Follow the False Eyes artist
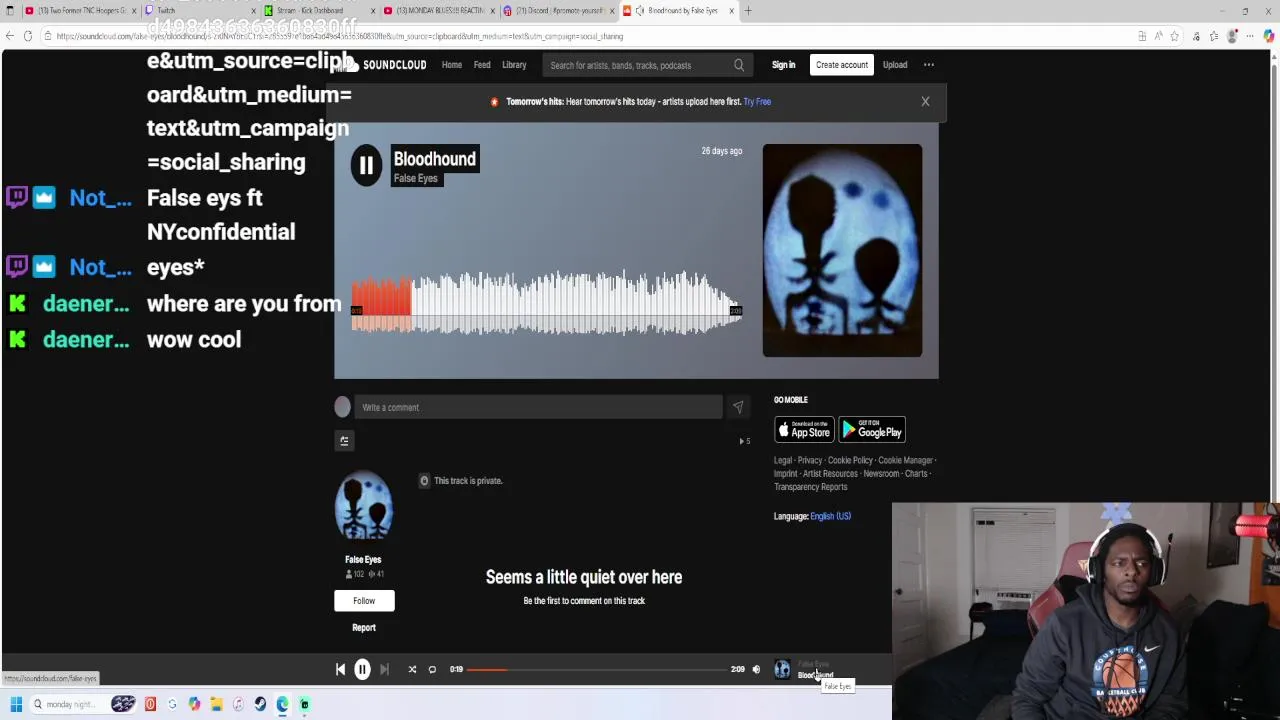The width and height of the screenshot is (1280, 720). tap(364, 601)
